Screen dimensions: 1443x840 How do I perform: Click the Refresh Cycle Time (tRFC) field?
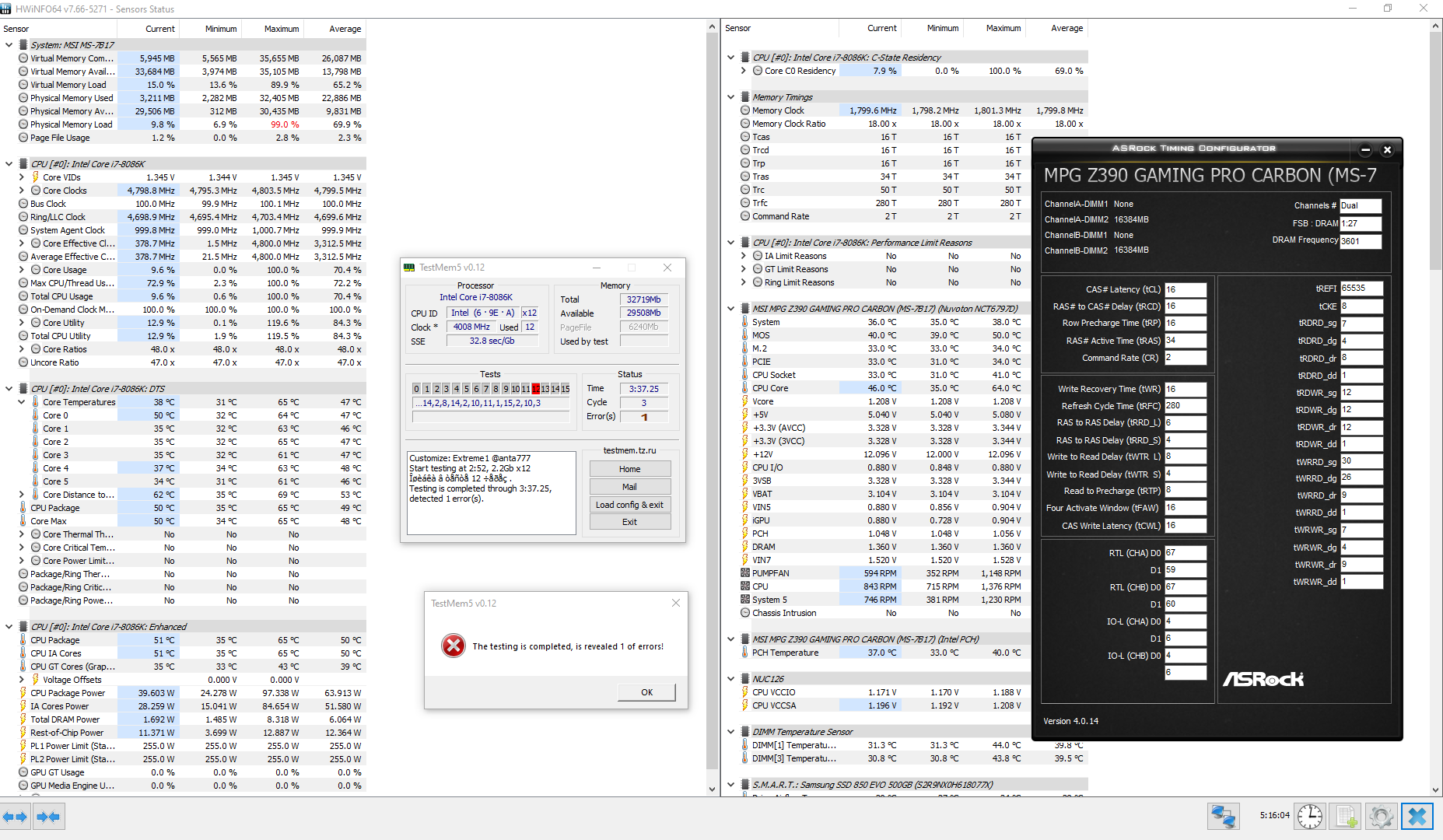[x=1185, y=405]
